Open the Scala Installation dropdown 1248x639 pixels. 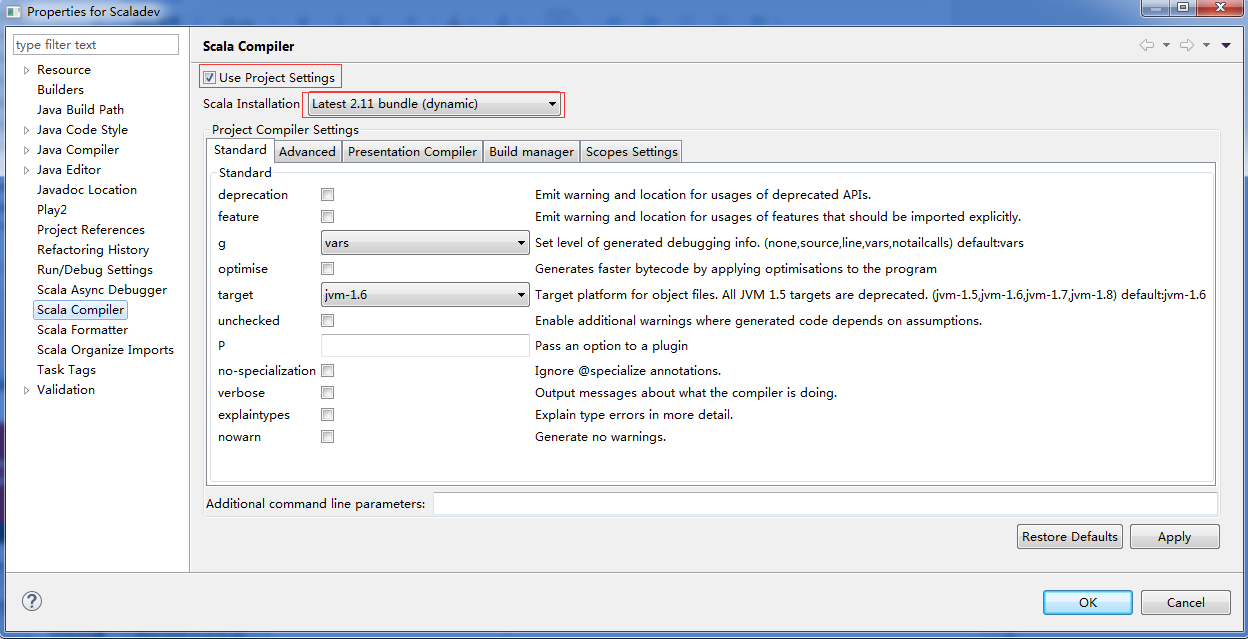click(434, 104)
